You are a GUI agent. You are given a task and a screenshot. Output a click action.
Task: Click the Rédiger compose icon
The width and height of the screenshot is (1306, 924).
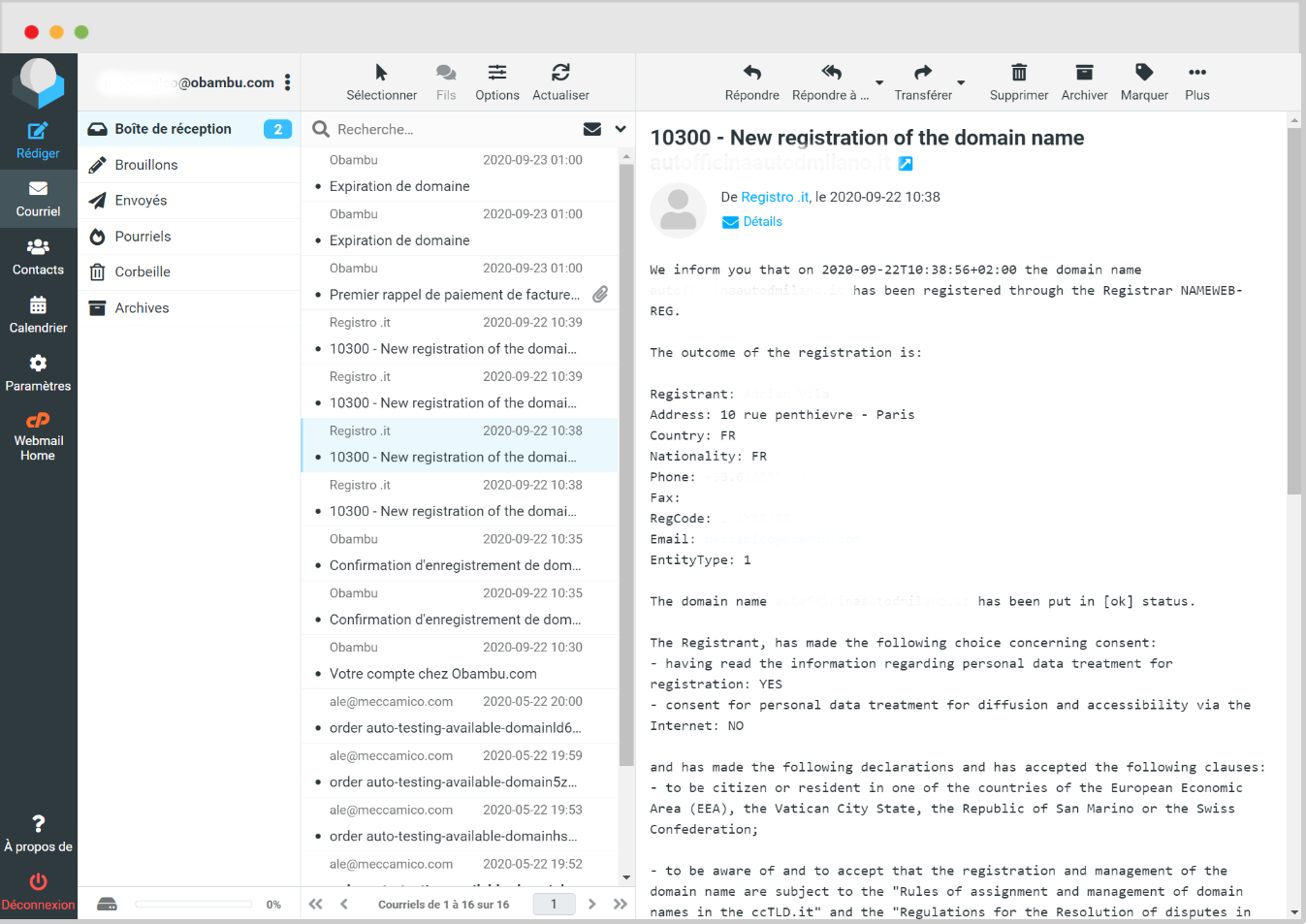(38, 132)
